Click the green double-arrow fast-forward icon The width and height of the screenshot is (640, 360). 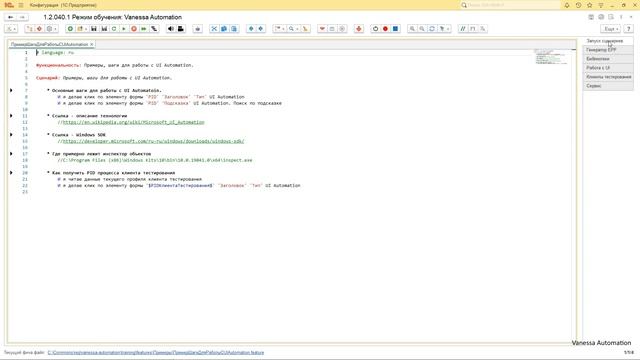[x=144, y=29]
